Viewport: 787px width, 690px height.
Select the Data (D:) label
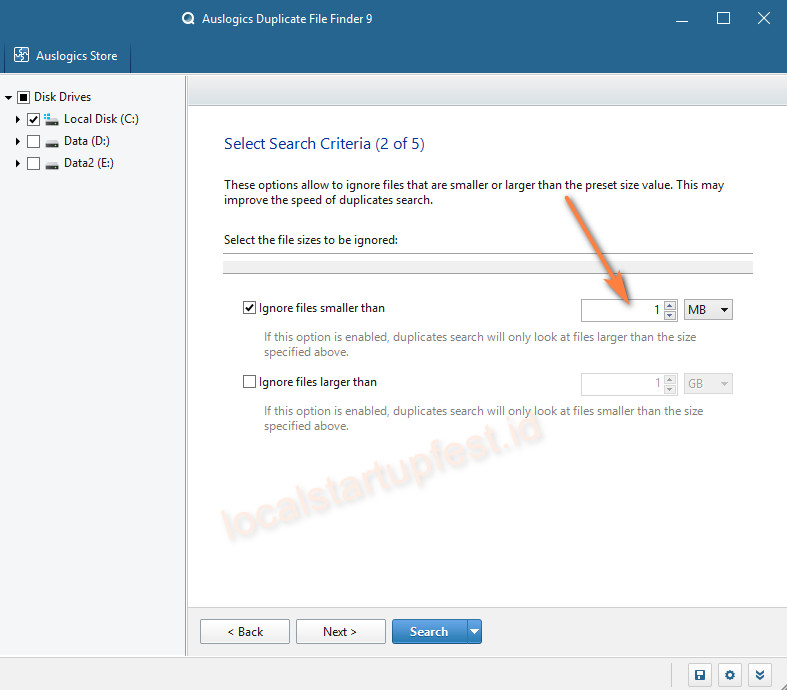coord(87,141)
